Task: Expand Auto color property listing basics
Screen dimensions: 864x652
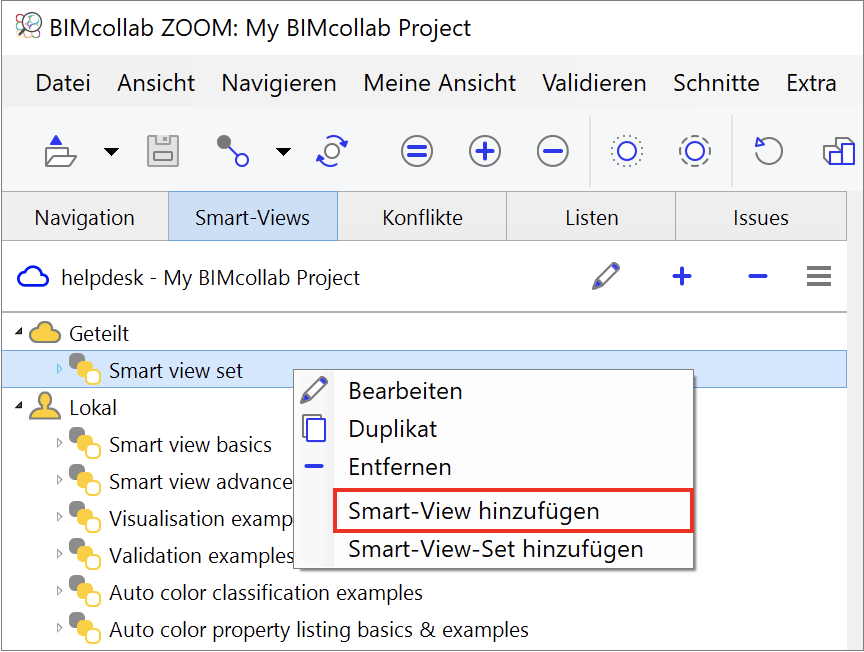Action: (x=59, y=627)
